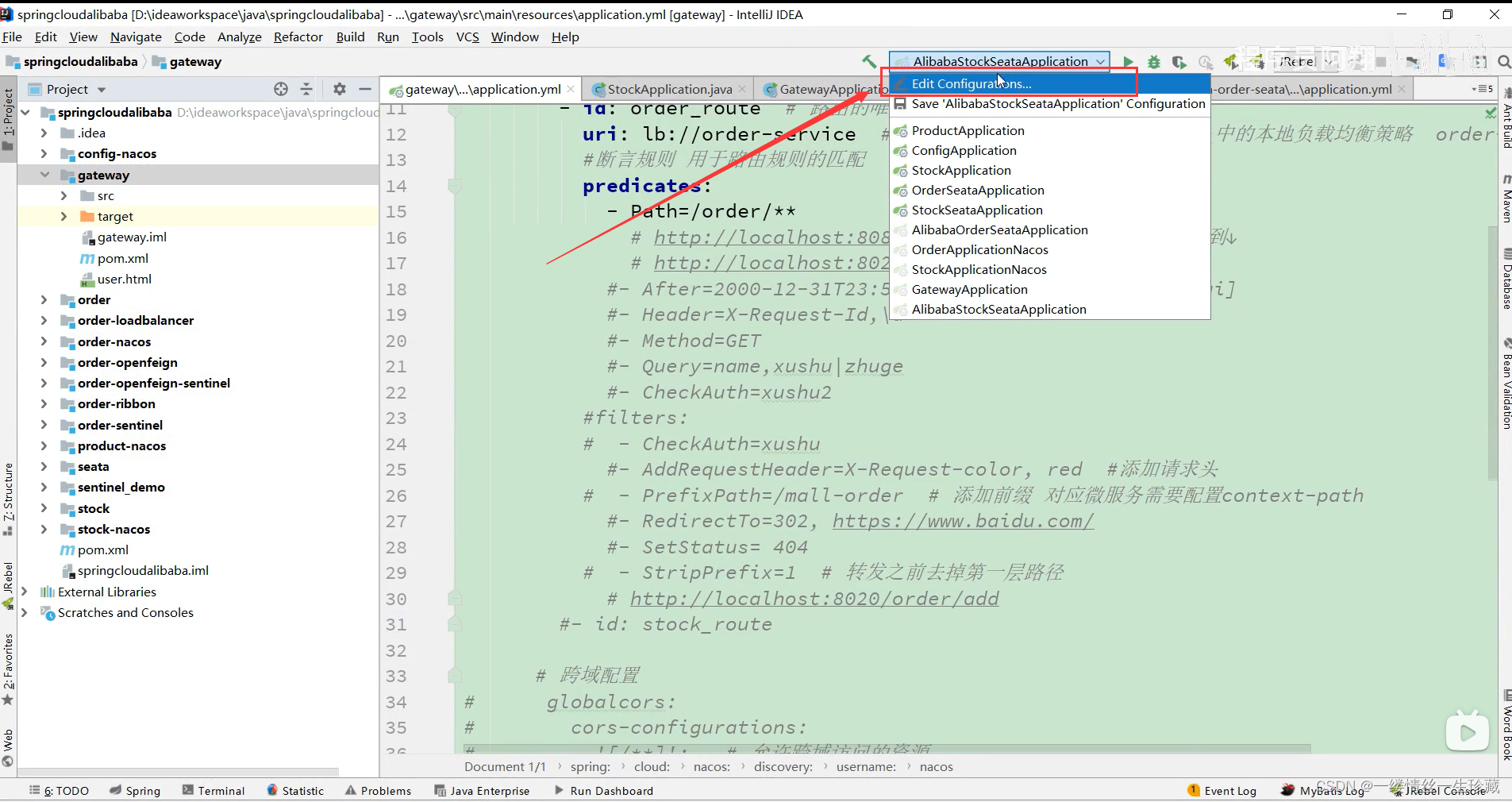Choose Edit Configurations... from the dropdown

[1049, 83]
